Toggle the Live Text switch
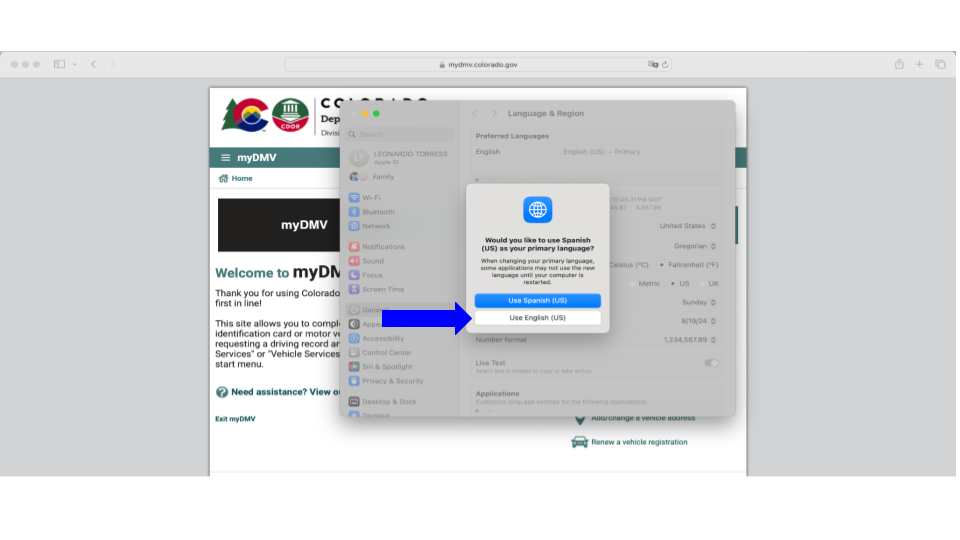Viewport: 960px width, 540px height. point(711,363)
